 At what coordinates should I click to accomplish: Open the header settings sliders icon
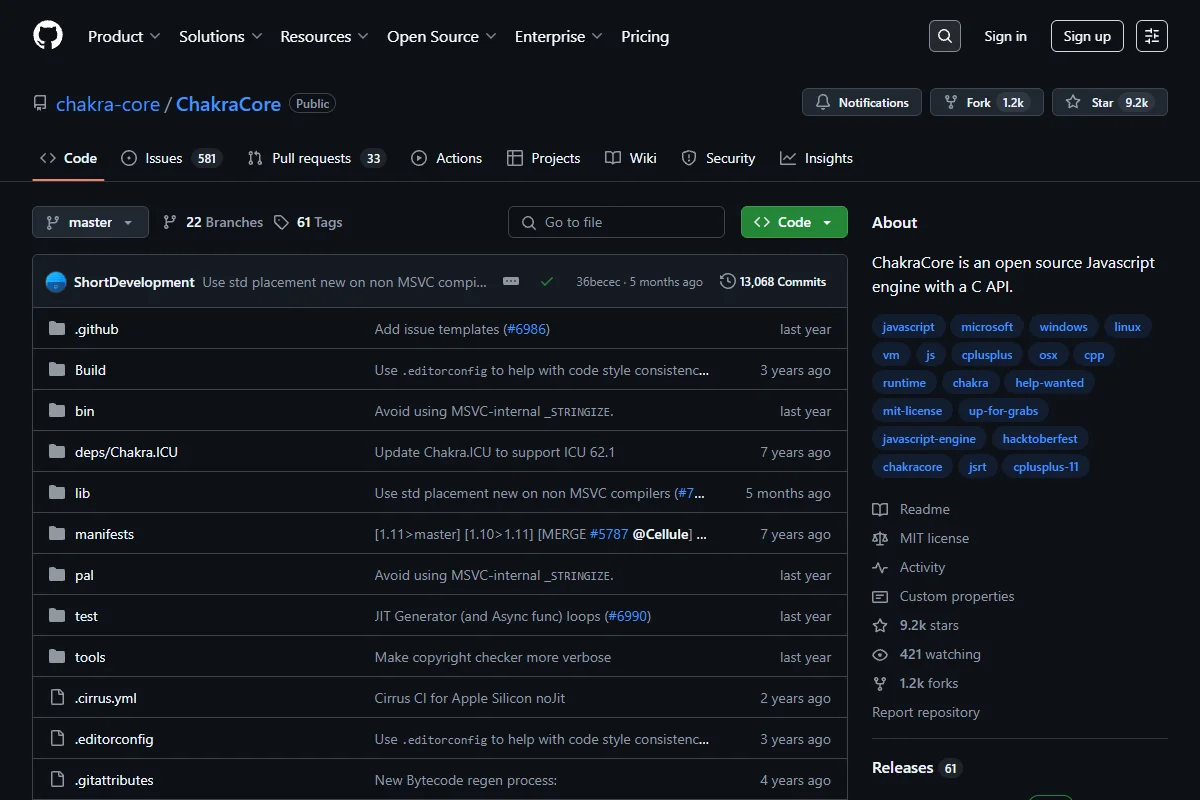1152,36
